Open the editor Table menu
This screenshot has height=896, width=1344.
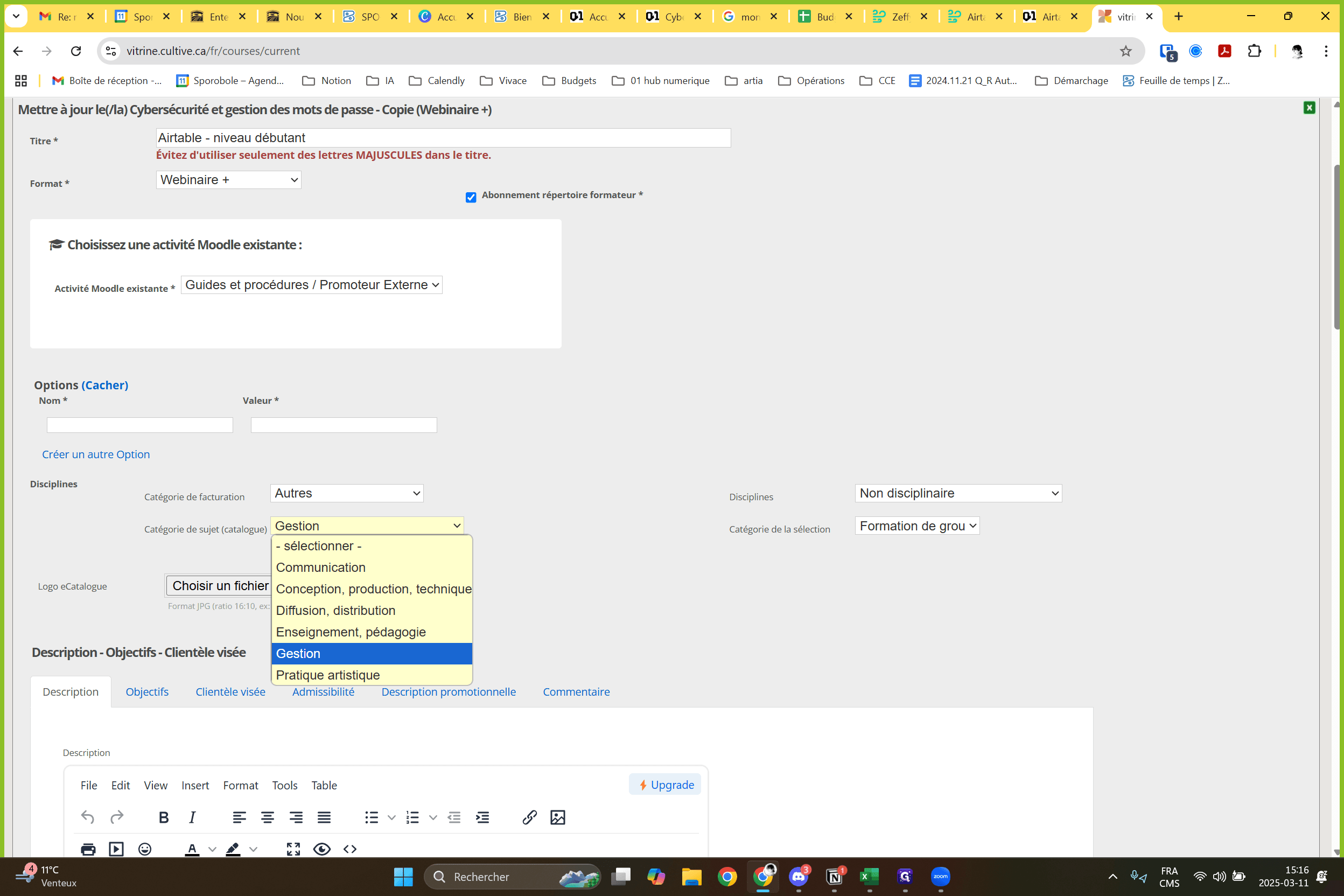324,785
